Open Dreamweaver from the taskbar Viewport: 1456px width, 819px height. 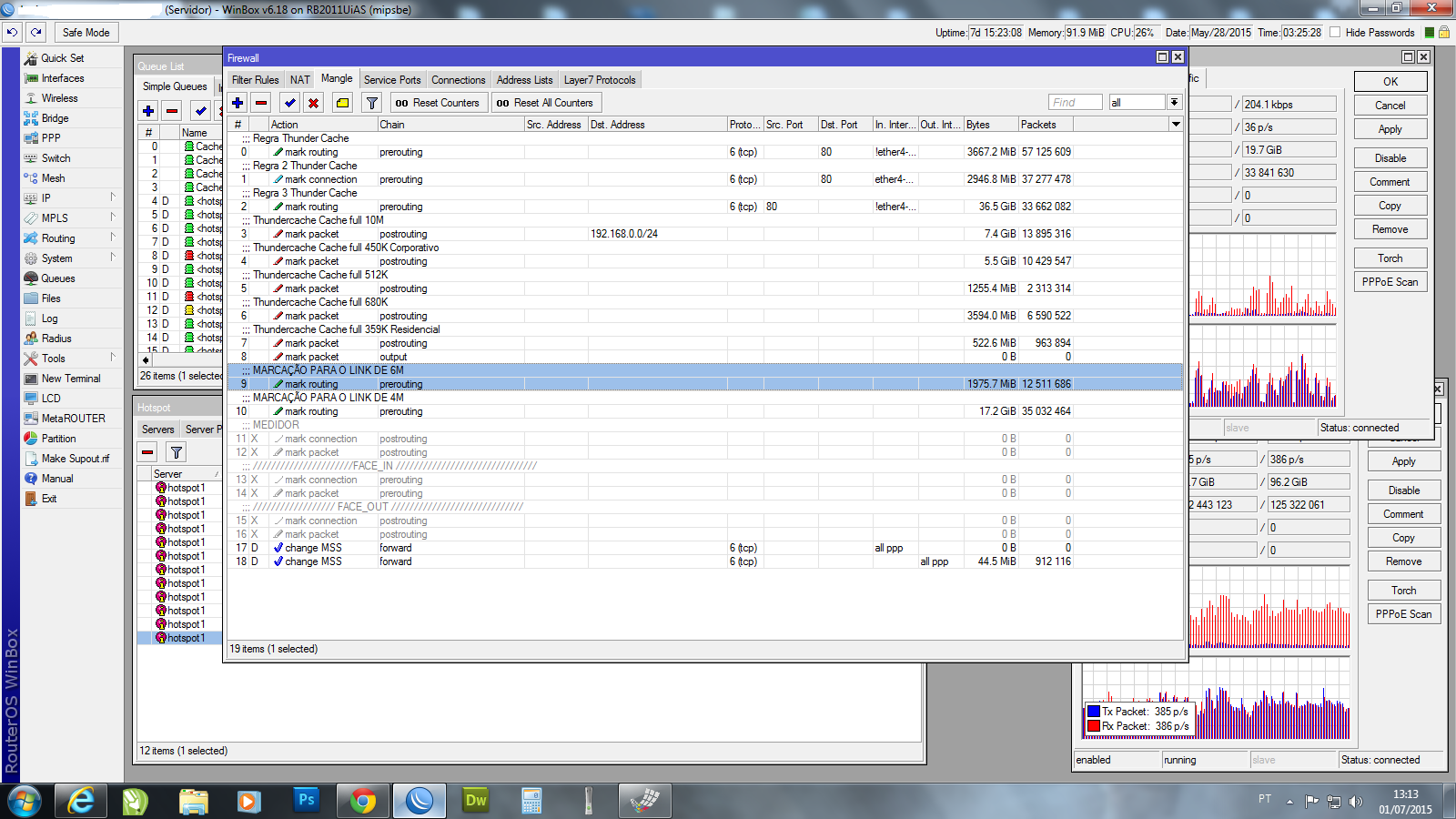tap(476, 801)
